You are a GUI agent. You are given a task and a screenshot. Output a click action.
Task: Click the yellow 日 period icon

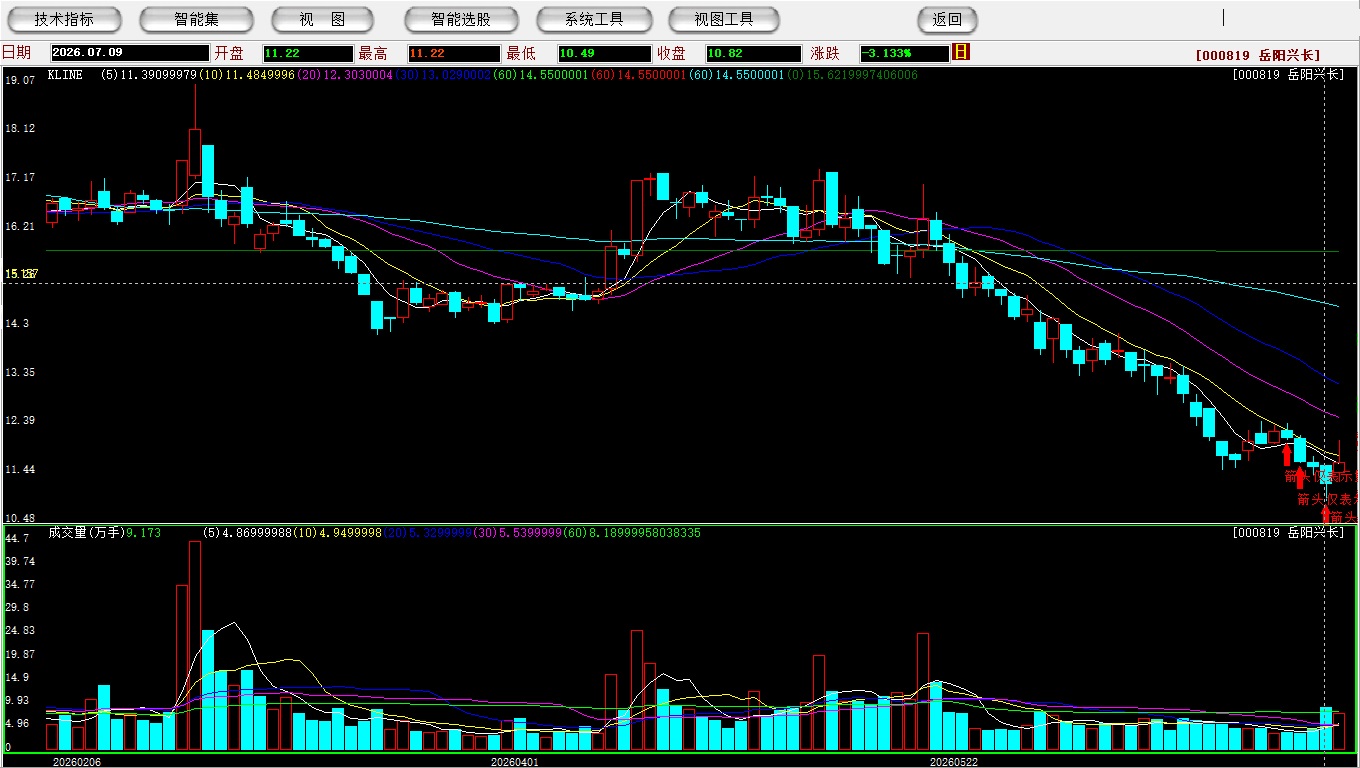[x=961, y=52]
